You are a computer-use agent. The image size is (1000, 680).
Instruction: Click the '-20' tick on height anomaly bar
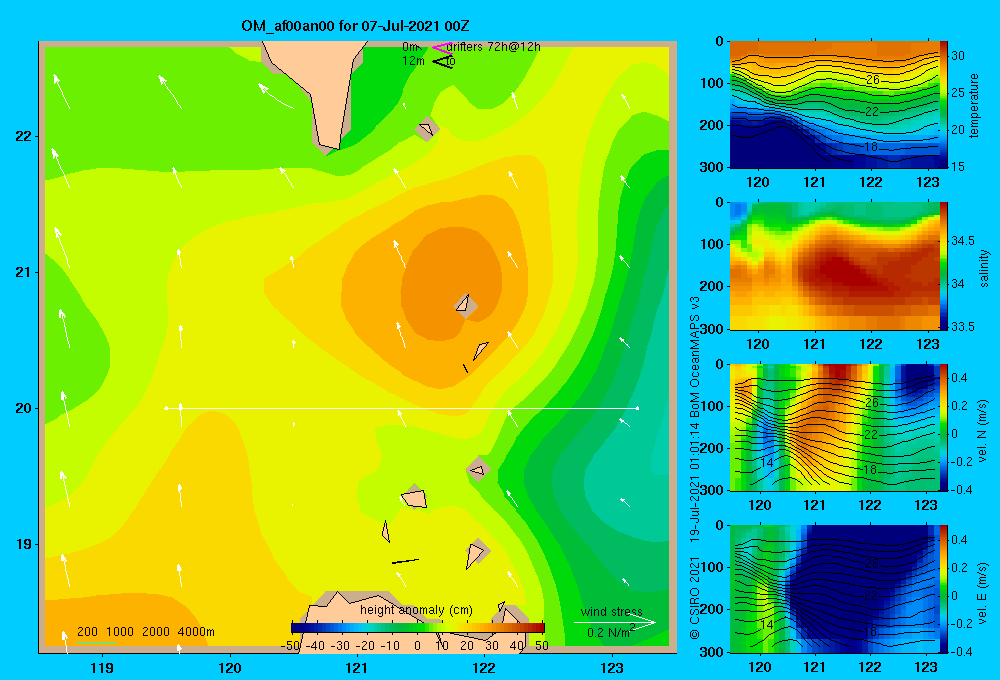point(365,646)
